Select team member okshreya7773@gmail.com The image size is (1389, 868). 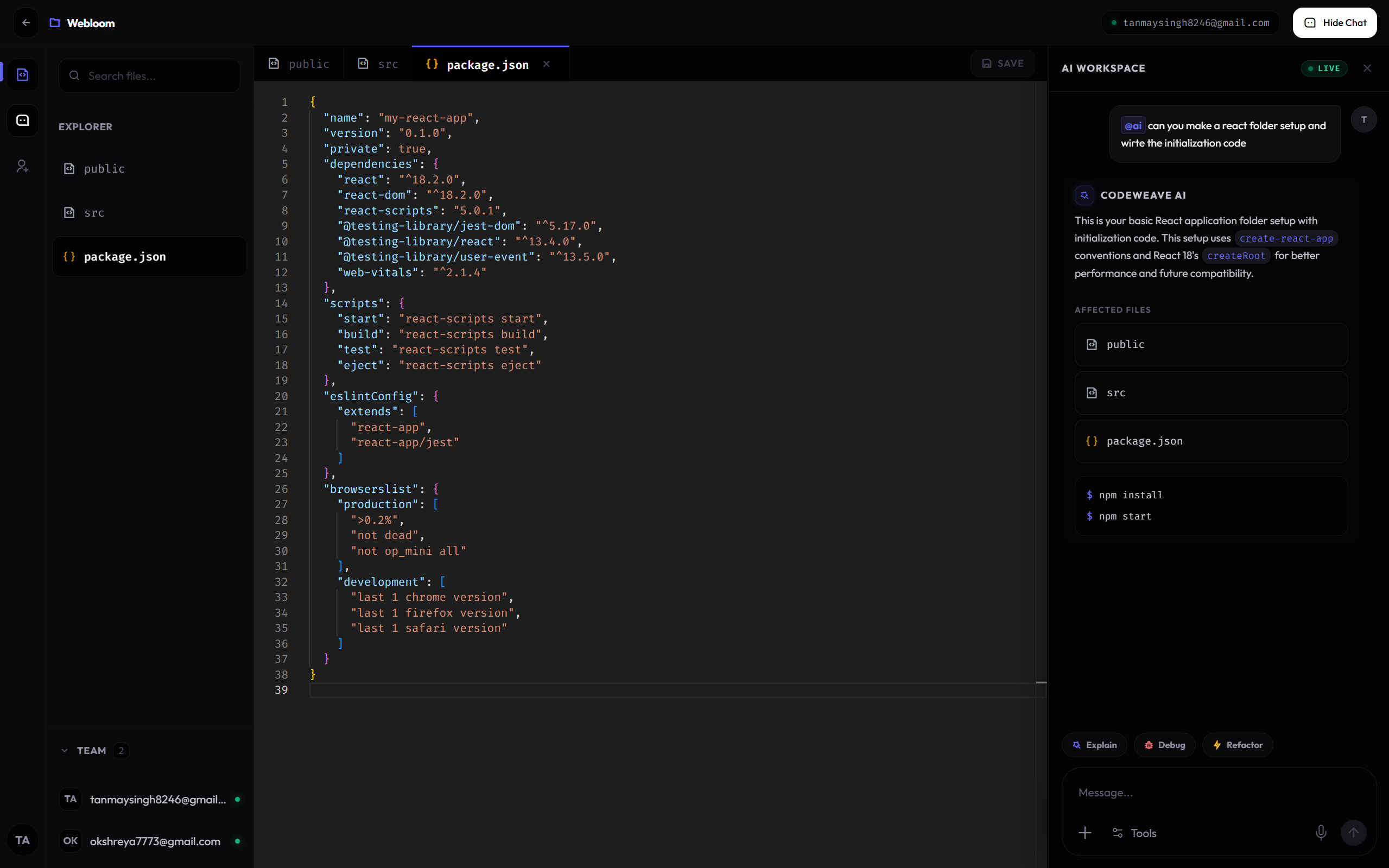[x=149, y=841]
